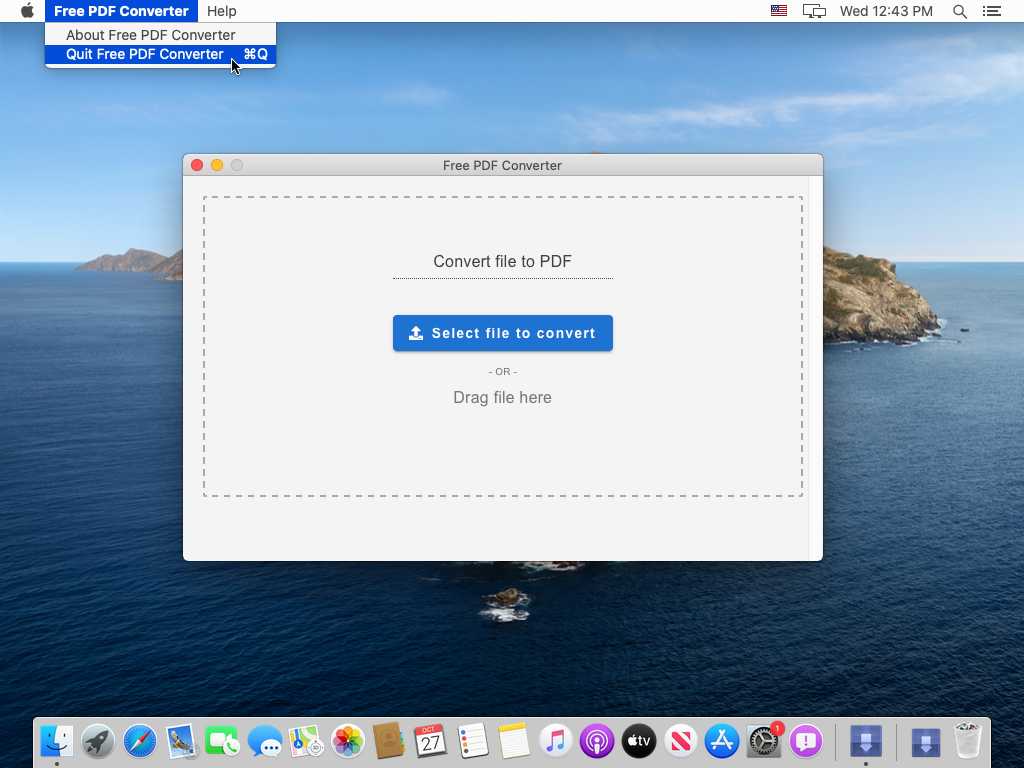
Task: Open Finder from the Dock
Action: (57, 741)
